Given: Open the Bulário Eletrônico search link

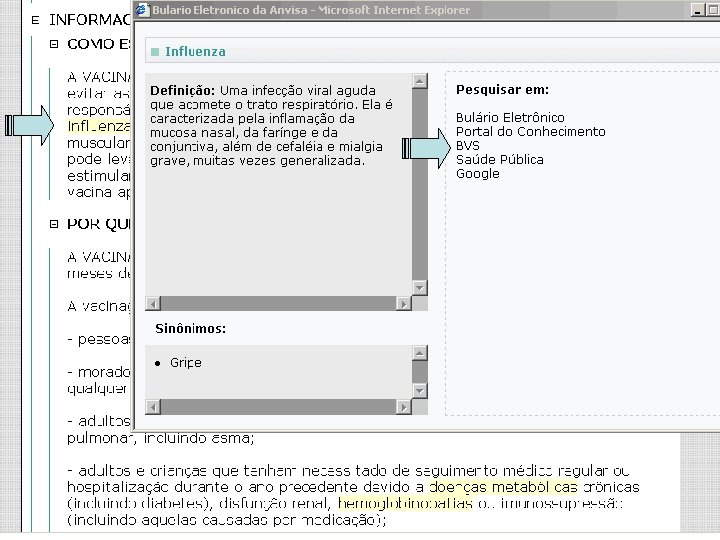Looking at the screenshot, I should tap(510, 118).
